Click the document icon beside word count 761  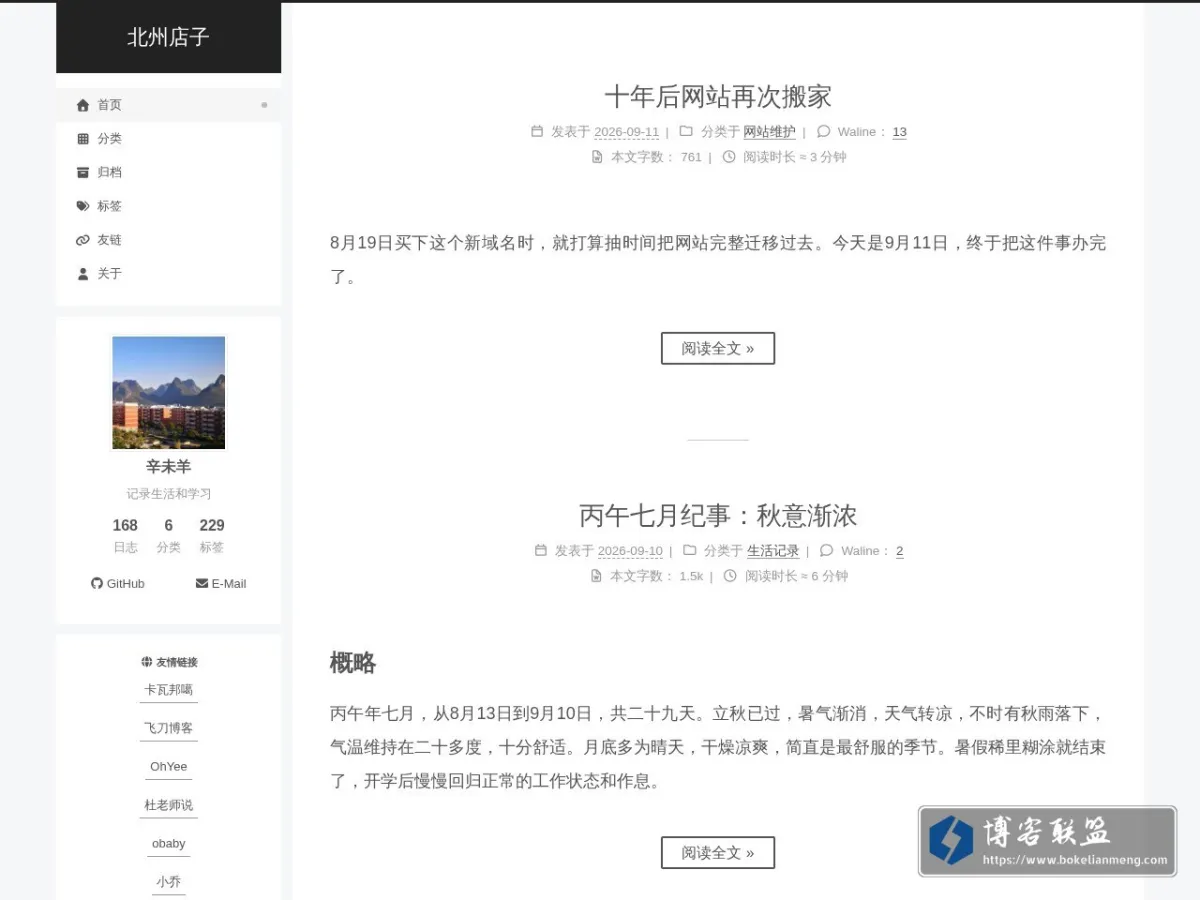[x=597, y=157]
